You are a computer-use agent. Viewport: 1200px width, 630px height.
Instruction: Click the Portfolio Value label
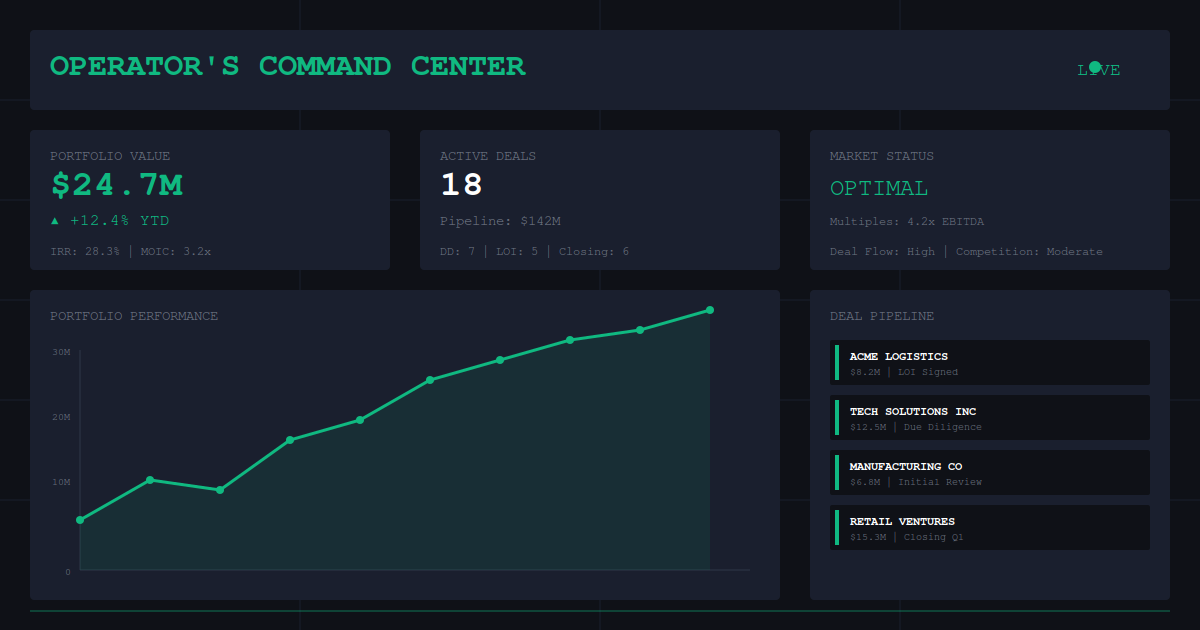click(110, 156)
